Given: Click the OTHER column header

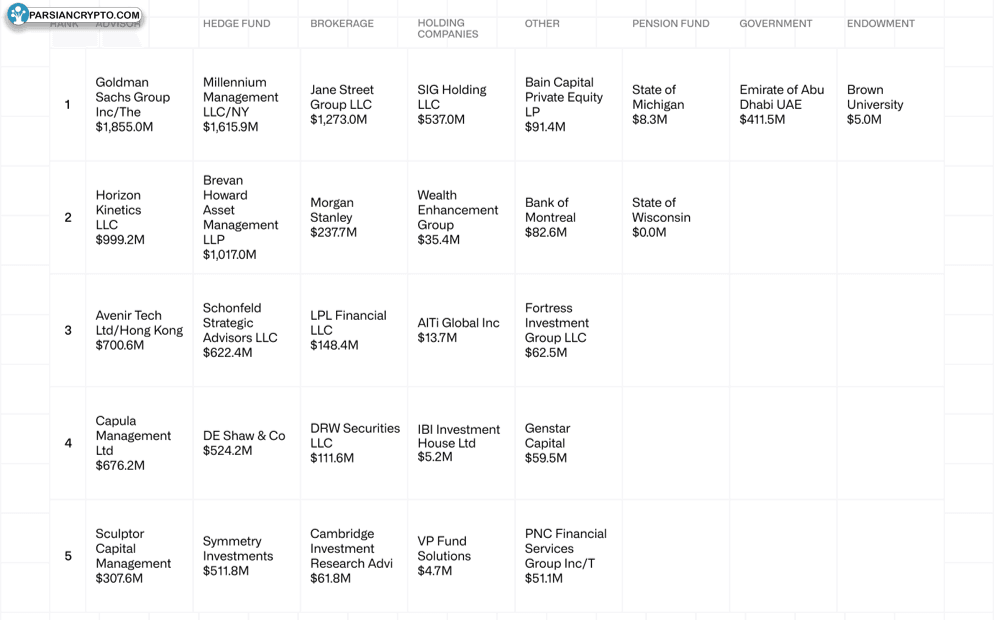Looking at the screenshot, I should coord(542,24).
